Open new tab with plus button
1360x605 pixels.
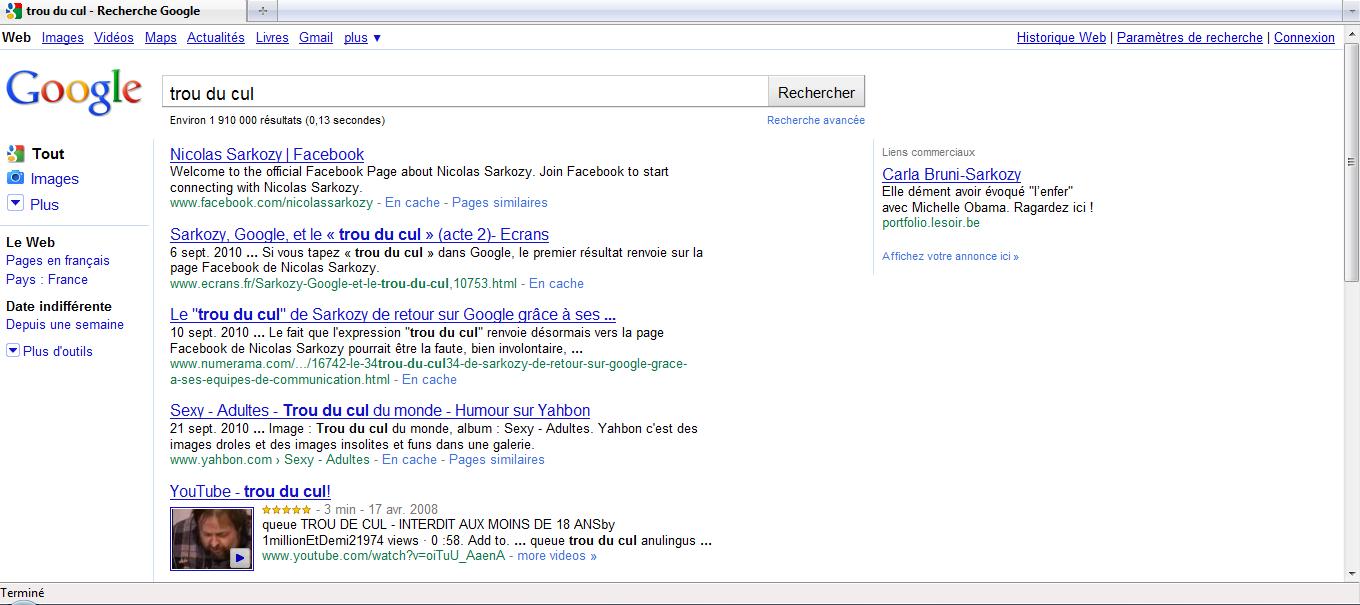[x=263, y=11]
